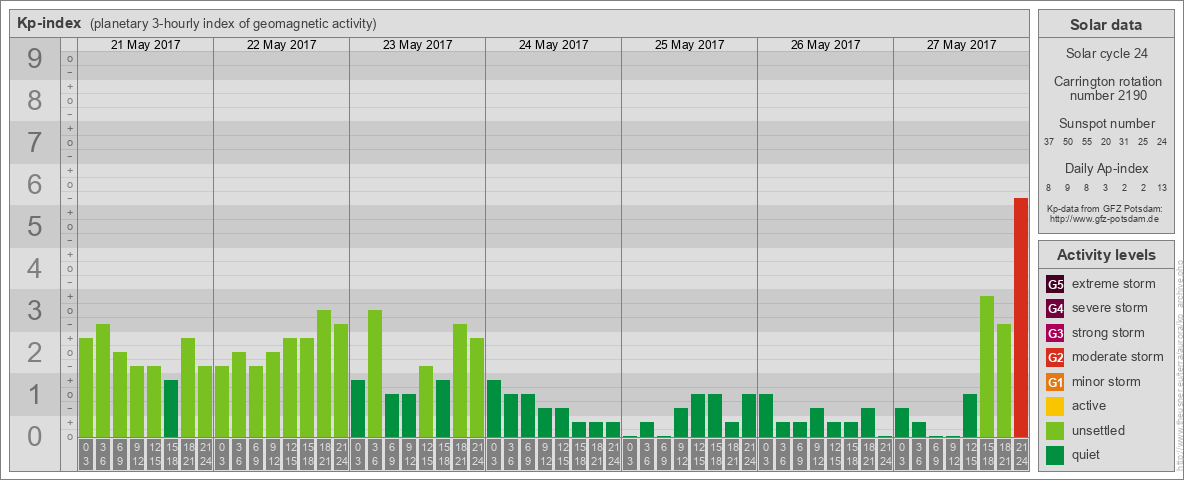Click sunspot number value 55
This screenshot has width=1184, height=480.
click(x=1087, y=142)
